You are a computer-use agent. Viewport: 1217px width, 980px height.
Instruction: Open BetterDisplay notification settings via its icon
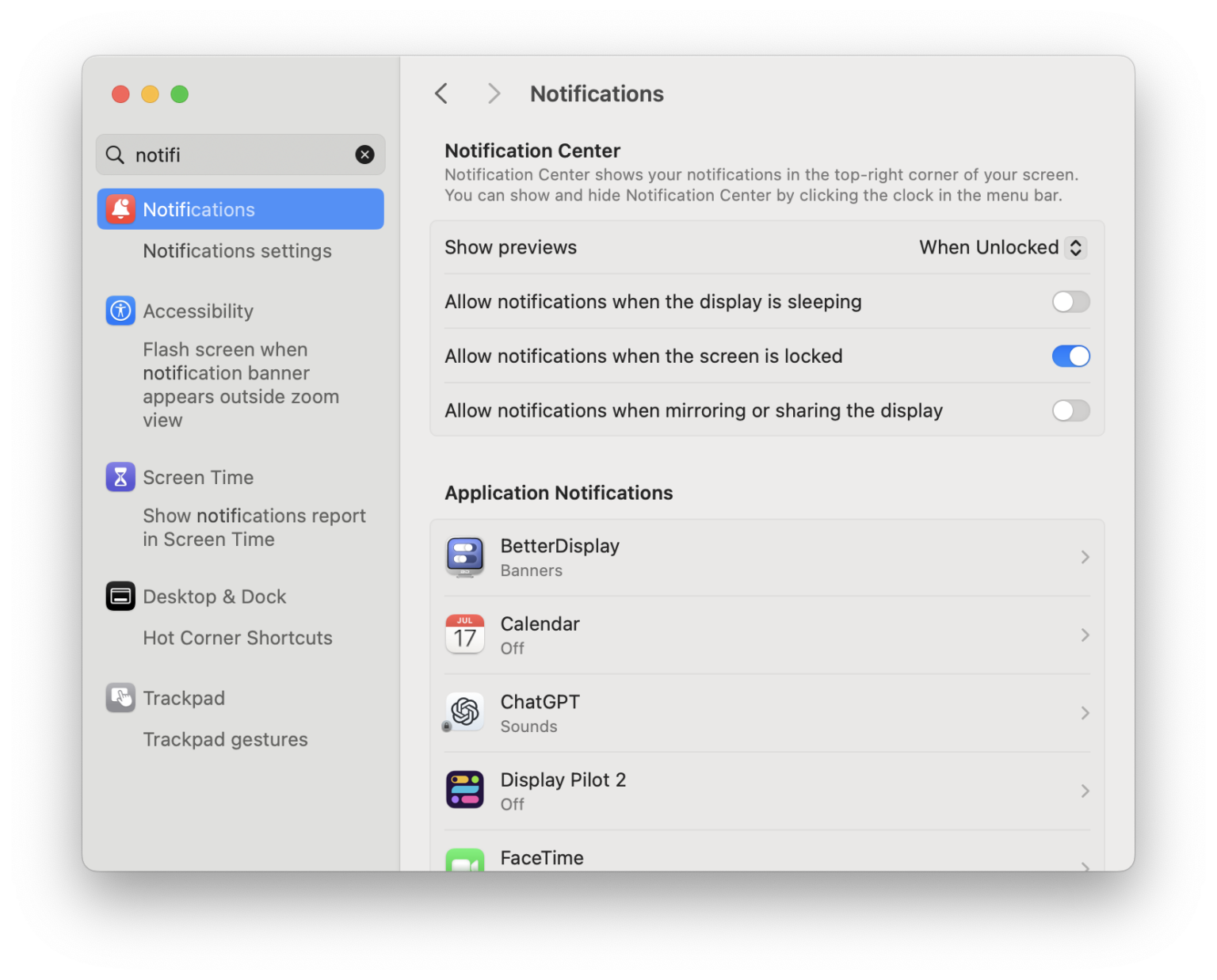[x=465, y=557]
